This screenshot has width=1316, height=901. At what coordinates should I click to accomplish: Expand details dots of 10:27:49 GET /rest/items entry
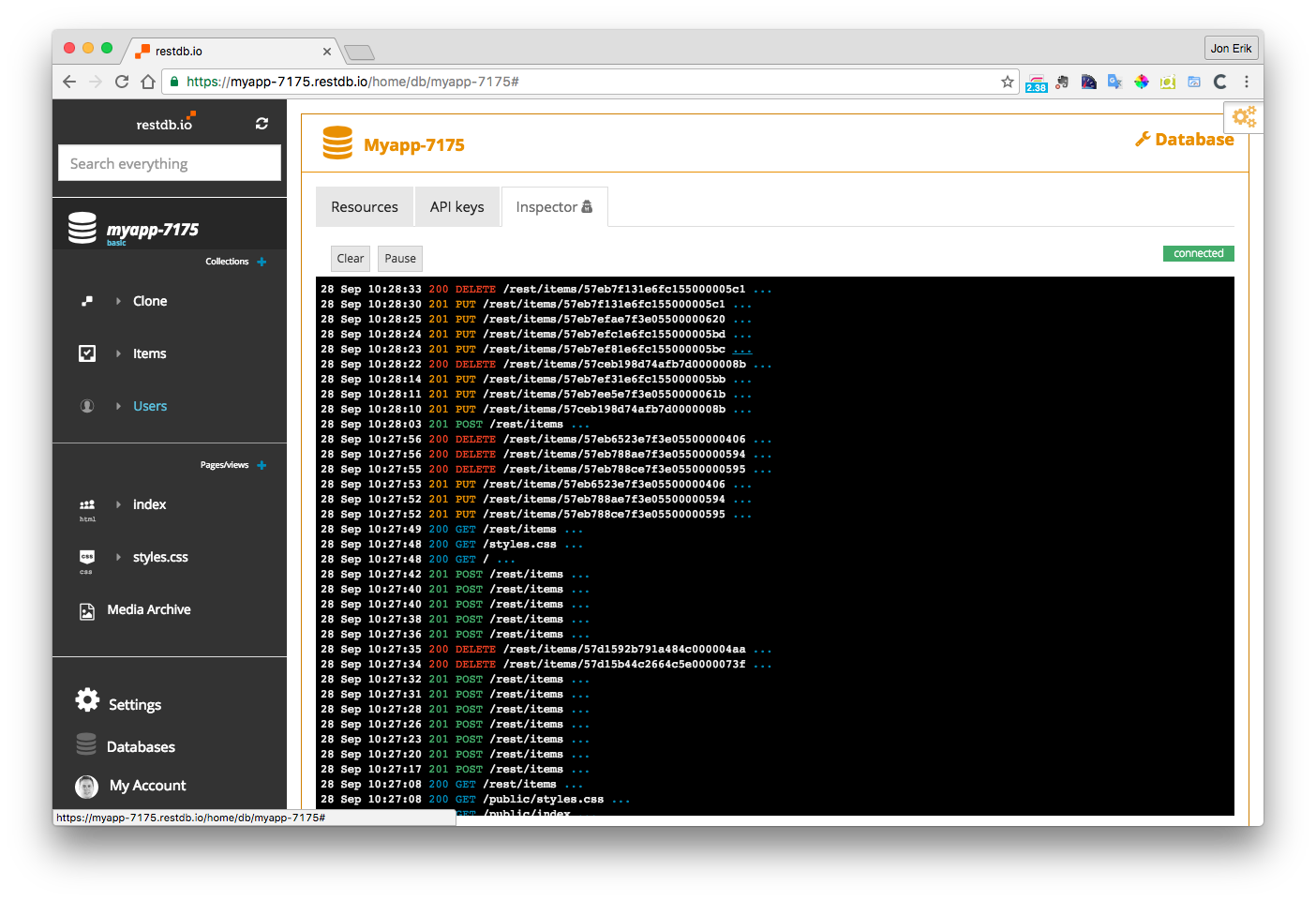574,530
